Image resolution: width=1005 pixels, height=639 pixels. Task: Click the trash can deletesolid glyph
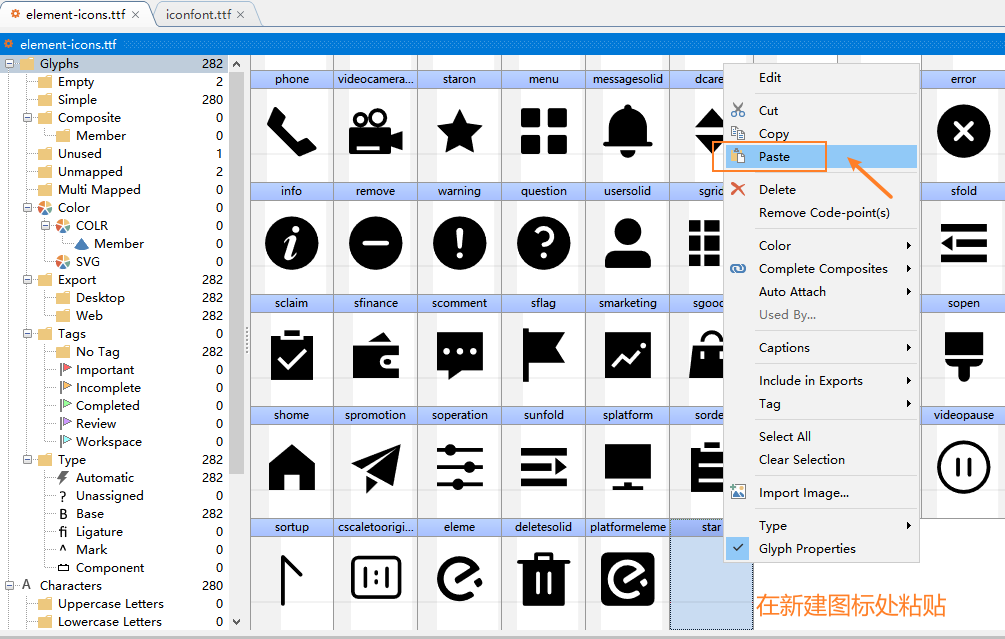(543, 578)
